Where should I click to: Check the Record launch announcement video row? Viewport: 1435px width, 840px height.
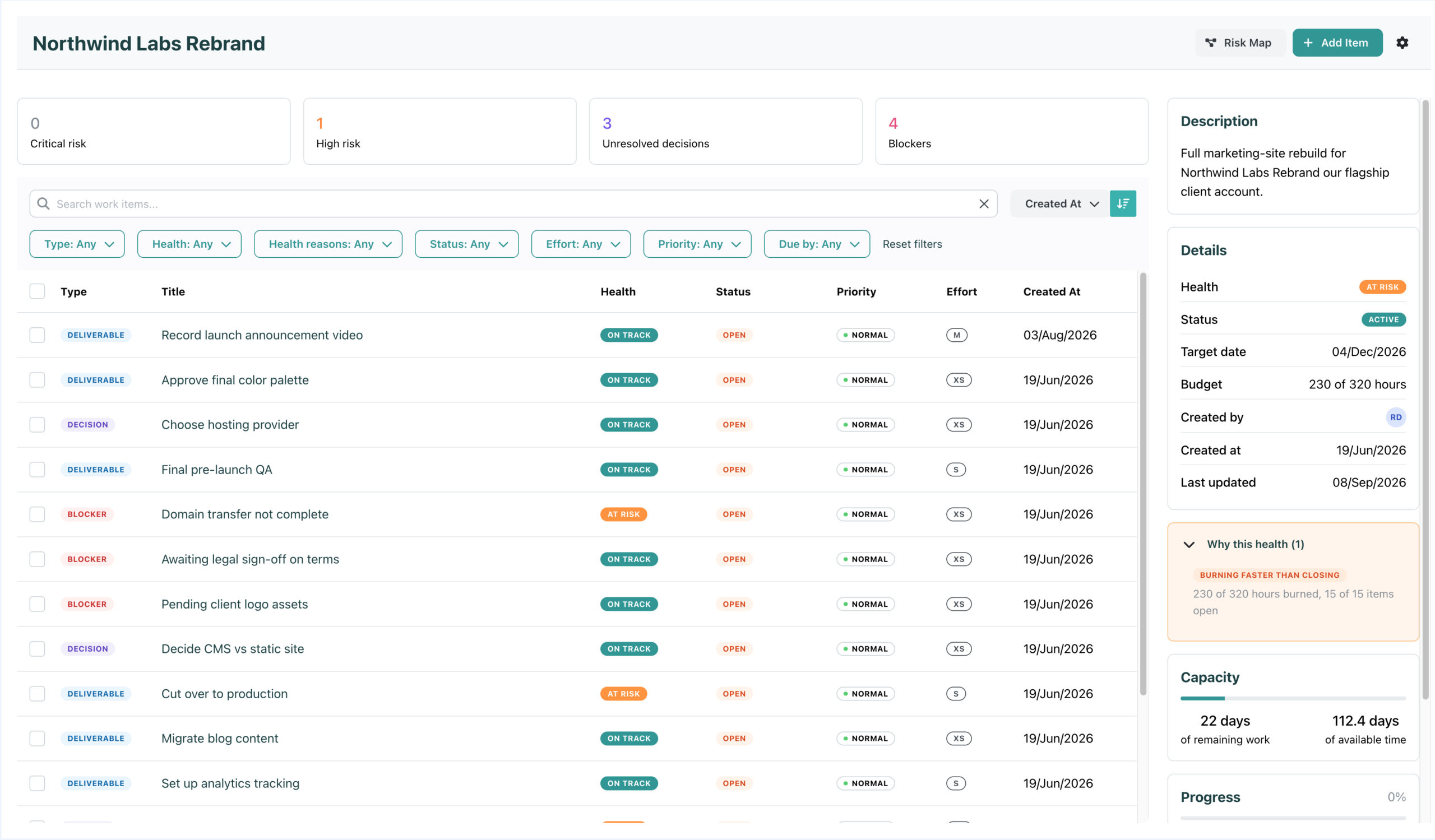pyautogui.click(x=37, y=335)
